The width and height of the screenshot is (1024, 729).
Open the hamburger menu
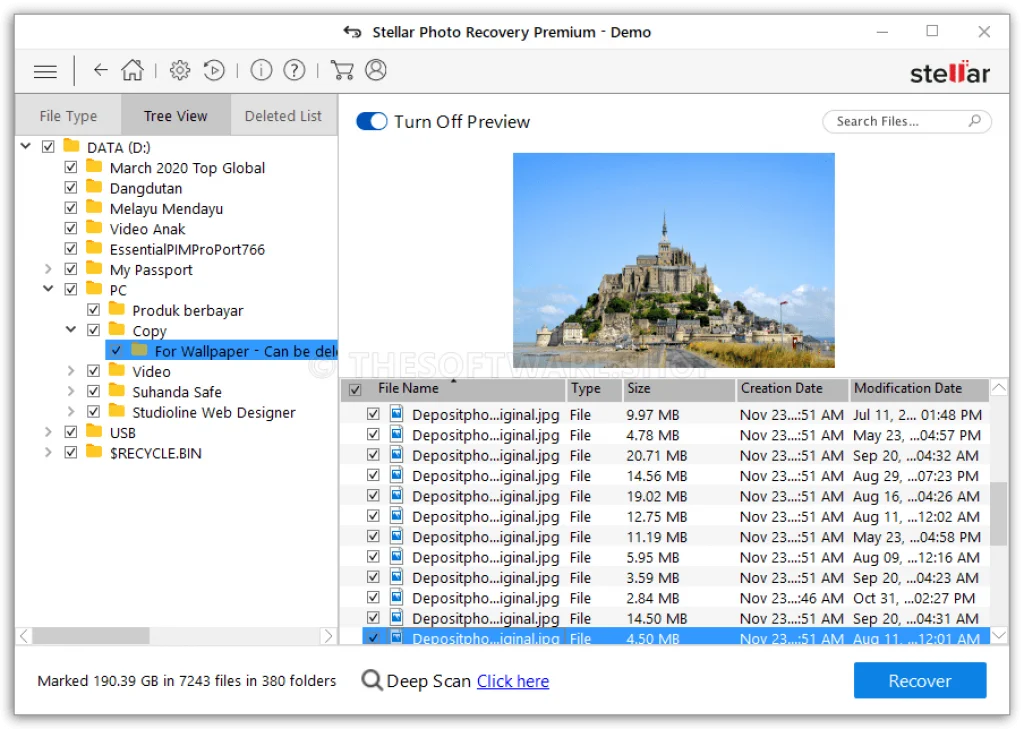[45, 71]
